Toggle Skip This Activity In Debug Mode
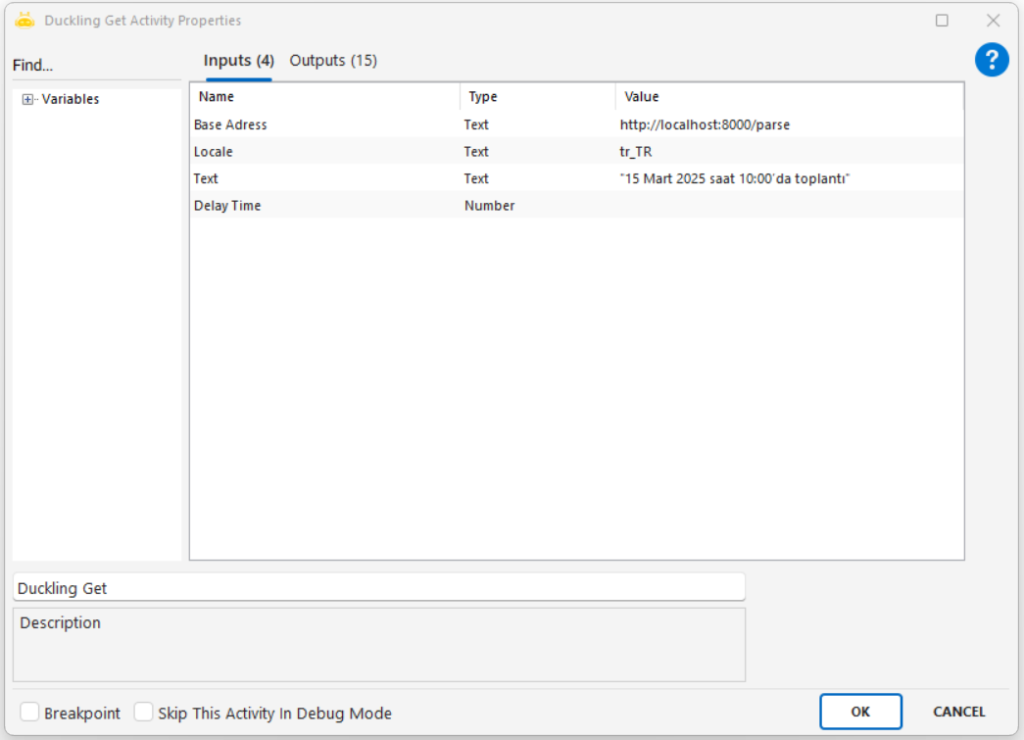Screen dimensions: 1024x740 144,712
